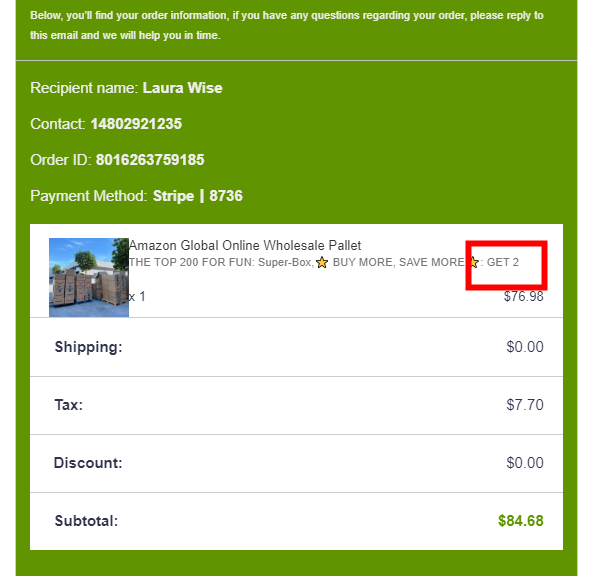Click the $7.70 tax amount
This screenshot has height=576, width=600.
click(x=525, y=405)
